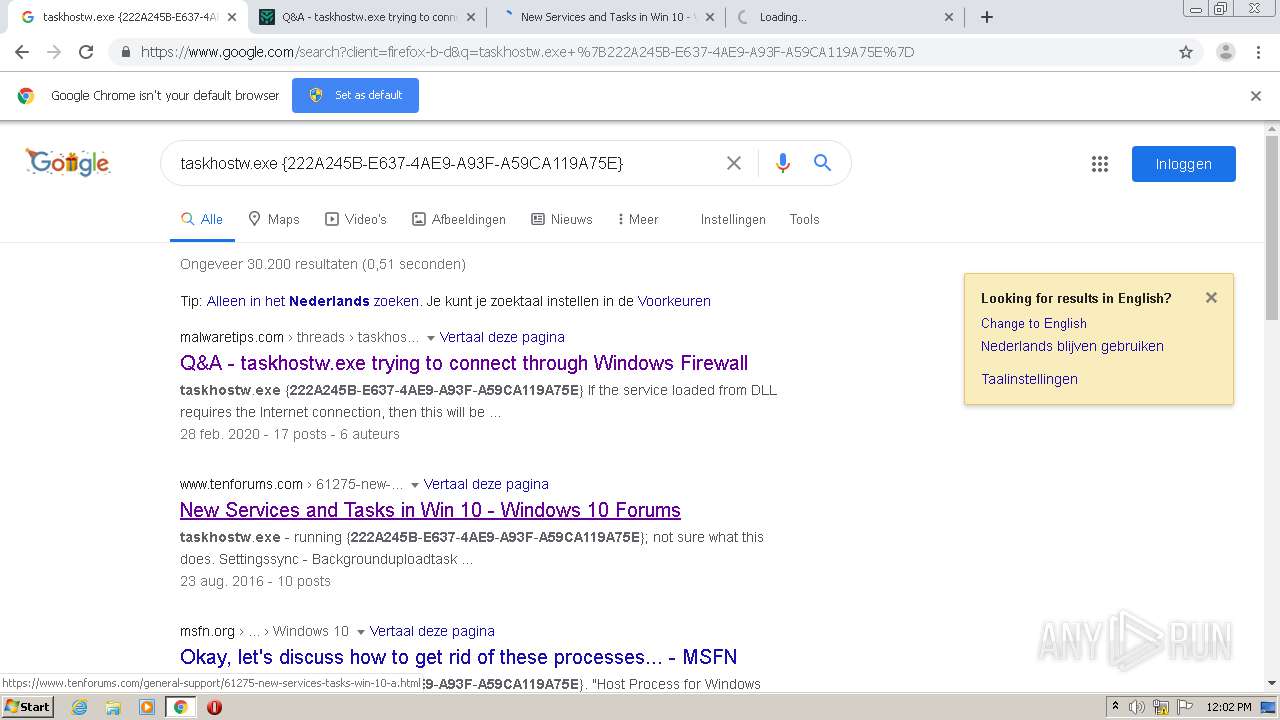This screenshot has width=1280, height=720.
Task: Open the volume control in system tray
Action: click(x=1137, y=707)
